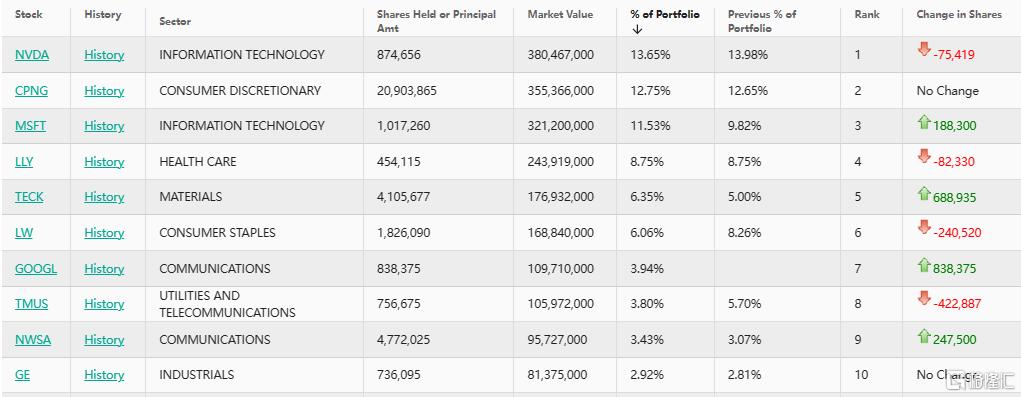Sort table by the Sector header
1021x397 pixels.
point(175,21)
